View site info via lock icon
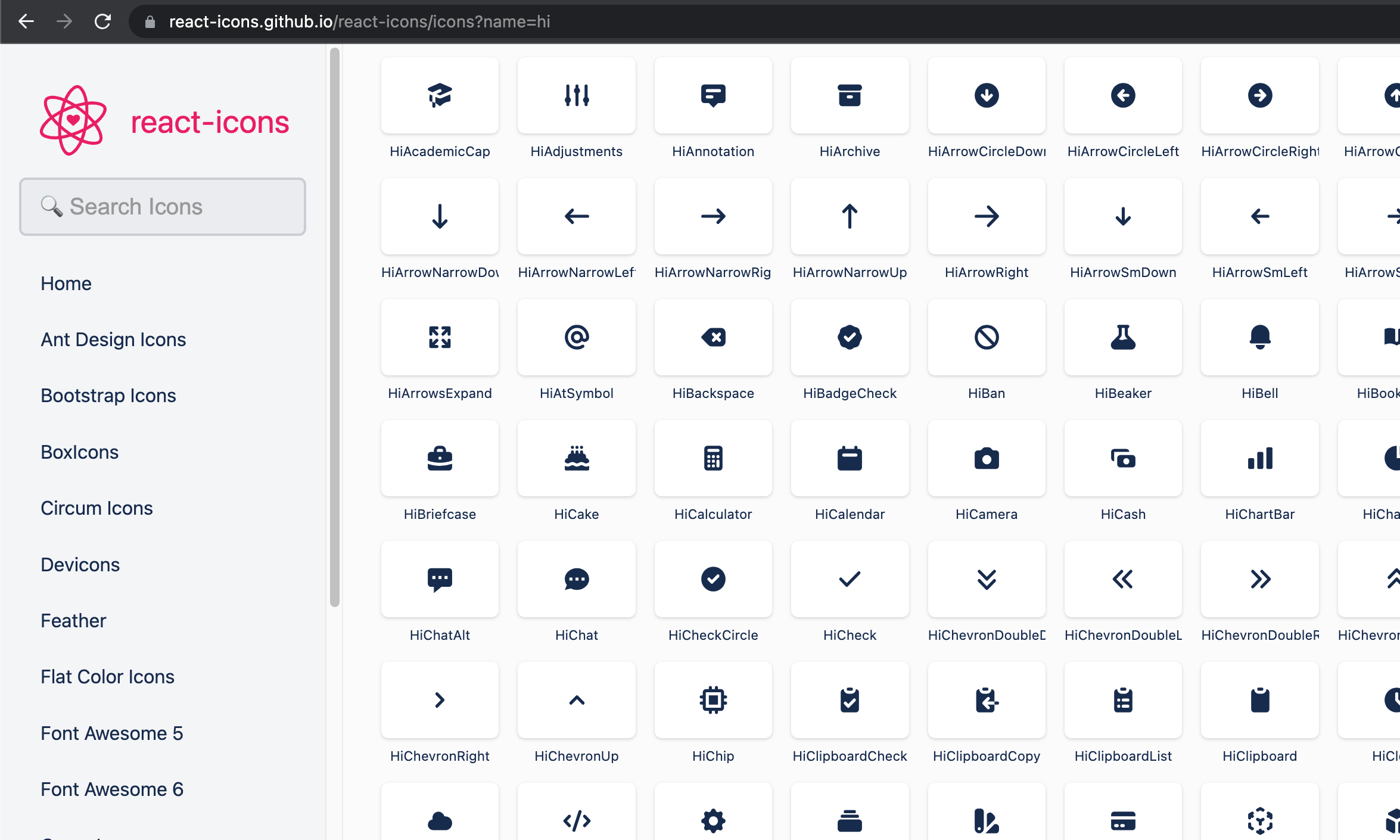Image resolution: width=1400 pixels, height=840 pixels. pyautogui.click(x=150, y=22)
